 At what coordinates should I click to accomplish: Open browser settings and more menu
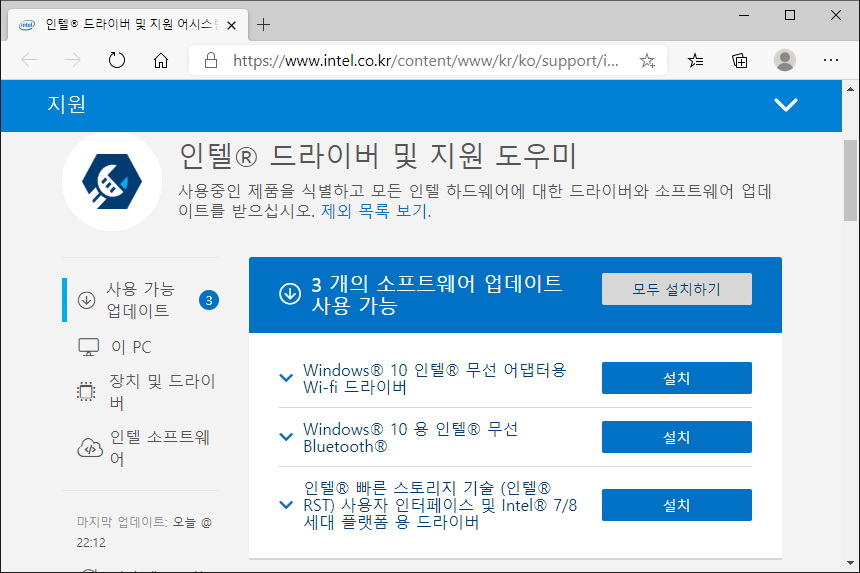click(x=831, y=60)
